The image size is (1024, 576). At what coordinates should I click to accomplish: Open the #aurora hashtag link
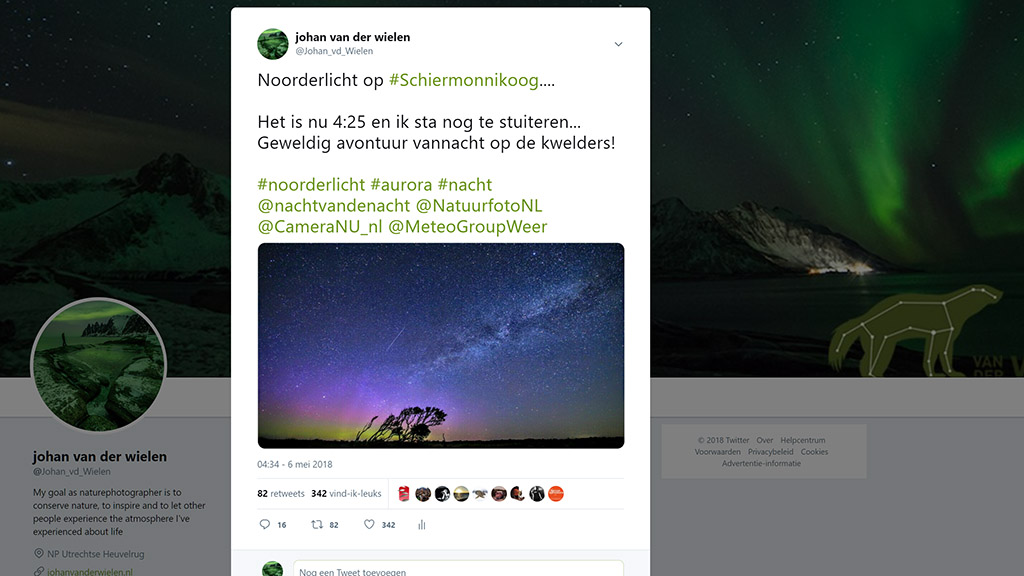[x=401, y=185]
